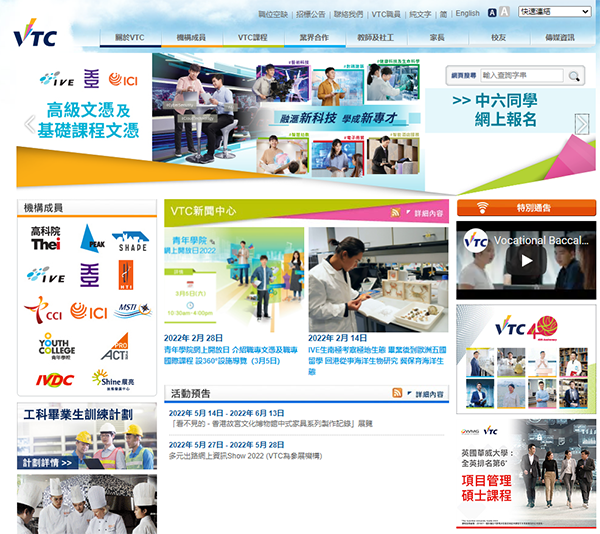The height and width of the screenshot is (534, 600).
Task: Switch to the larger font size A
Action: tap(505, 13)
